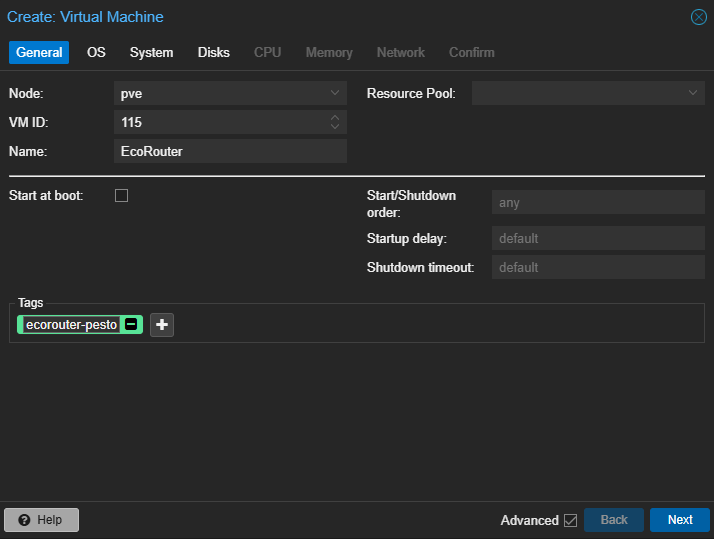Click the Start/Shutdown order field
This screenshot has width=714, height=539.
point(598,202)
